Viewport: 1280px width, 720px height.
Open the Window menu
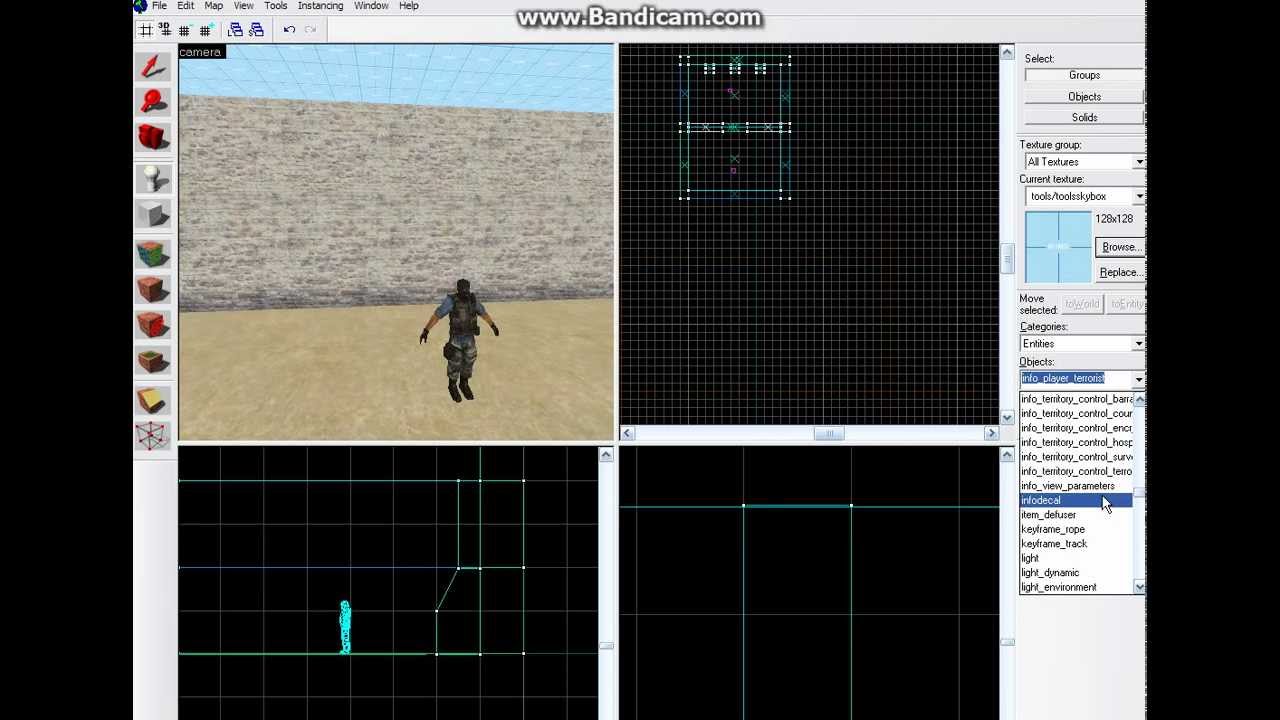(371, 6)
